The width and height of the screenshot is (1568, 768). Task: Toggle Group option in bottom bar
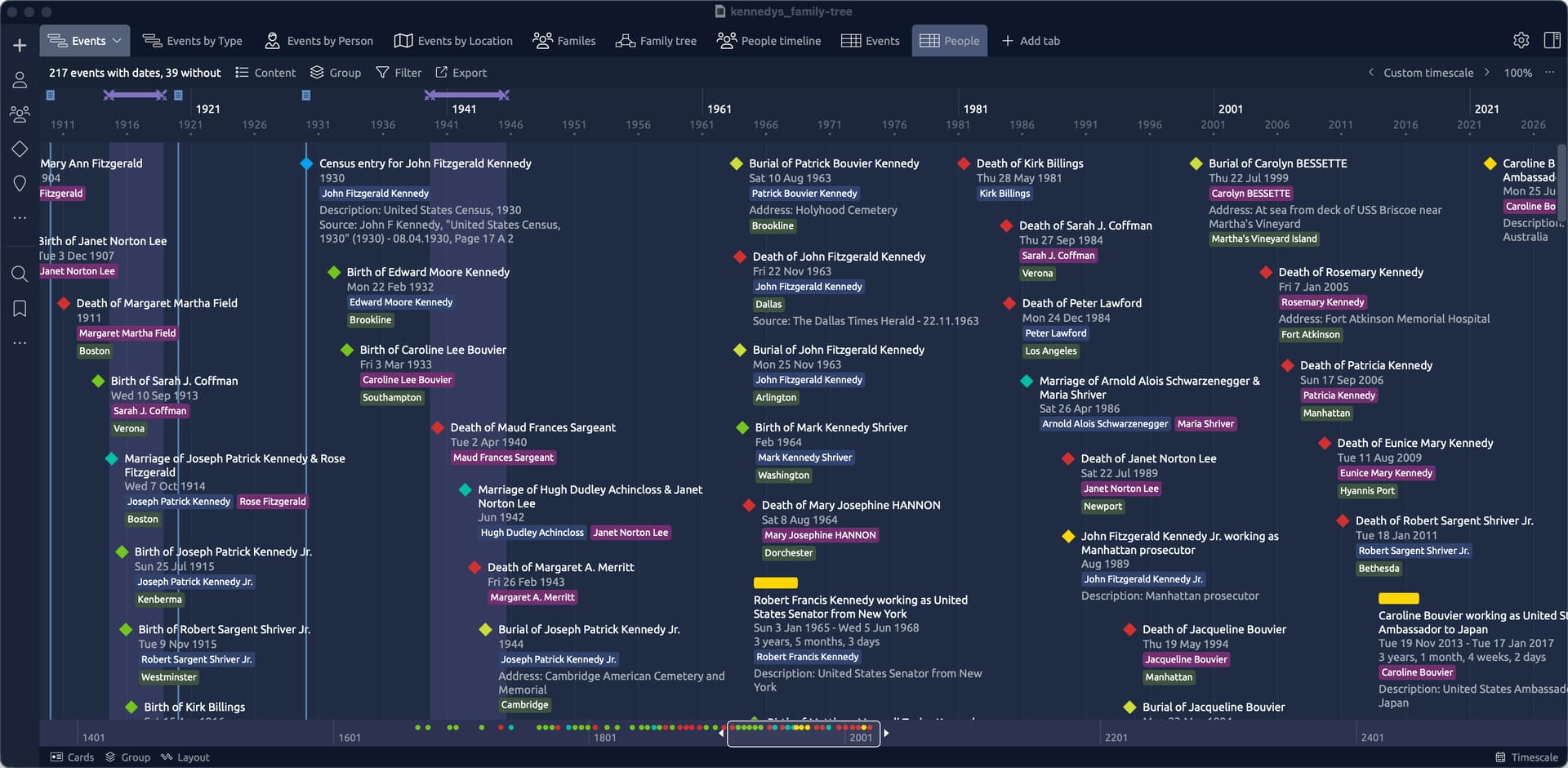click(127, 757)
